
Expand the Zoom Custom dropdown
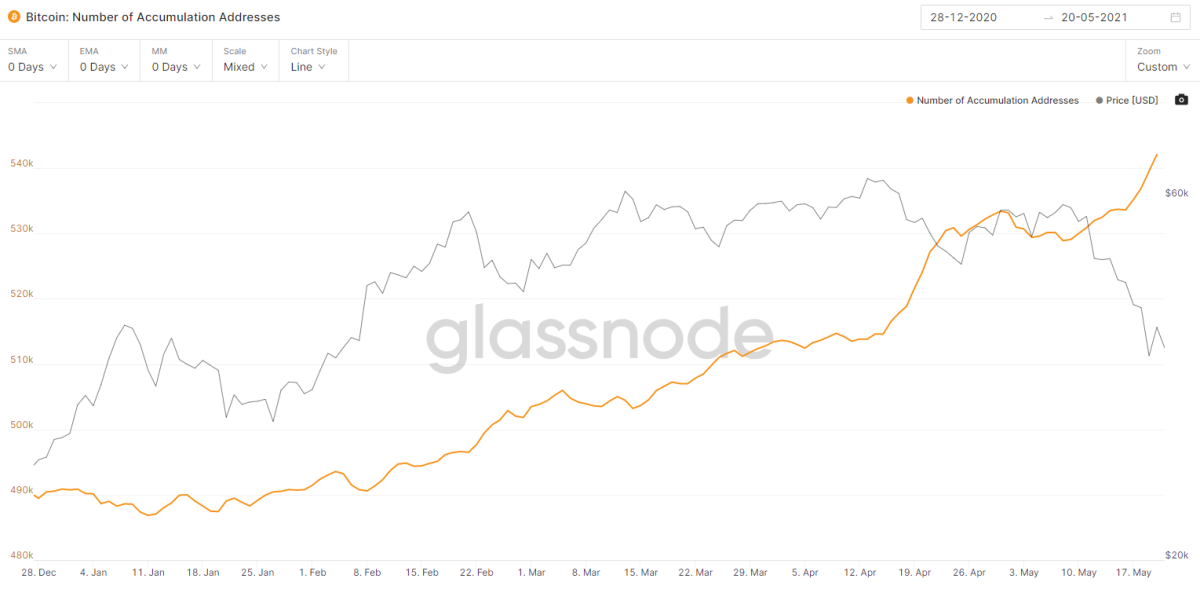(1163, 67)
